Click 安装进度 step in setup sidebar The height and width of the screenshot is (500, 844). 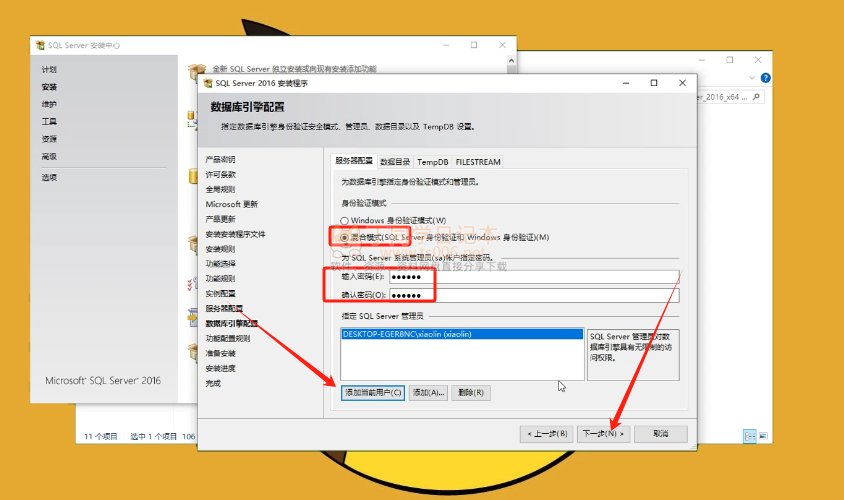[x=220, y=368]
